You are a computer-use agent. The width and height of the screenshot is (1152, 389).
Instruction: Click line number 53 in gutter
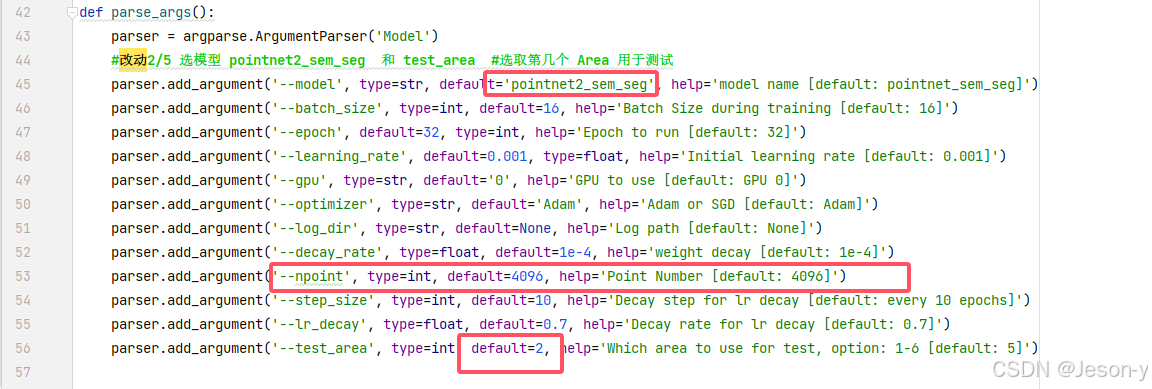click(22, 276)
